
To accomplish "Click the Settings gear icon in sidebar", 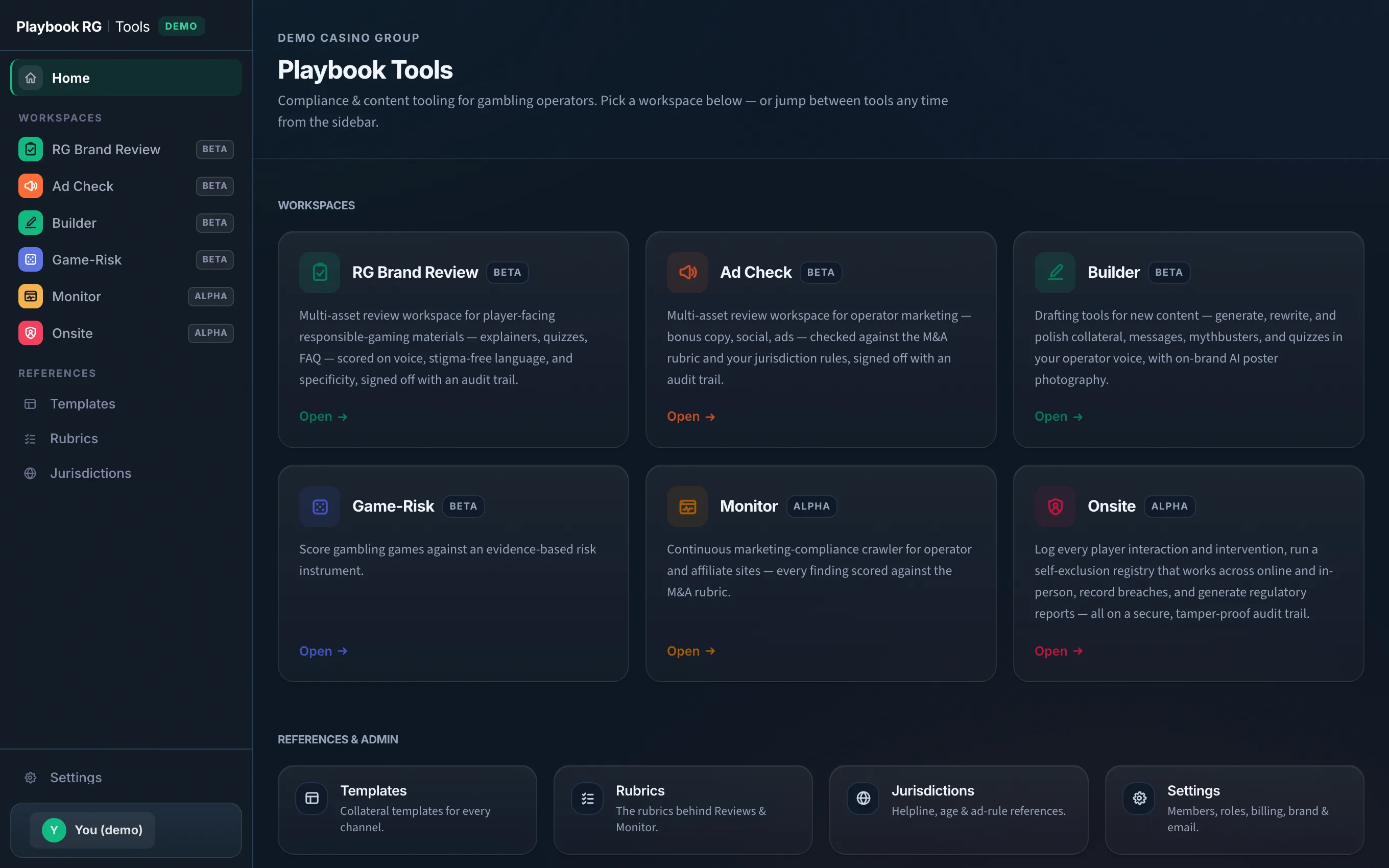I will [31, 778].
